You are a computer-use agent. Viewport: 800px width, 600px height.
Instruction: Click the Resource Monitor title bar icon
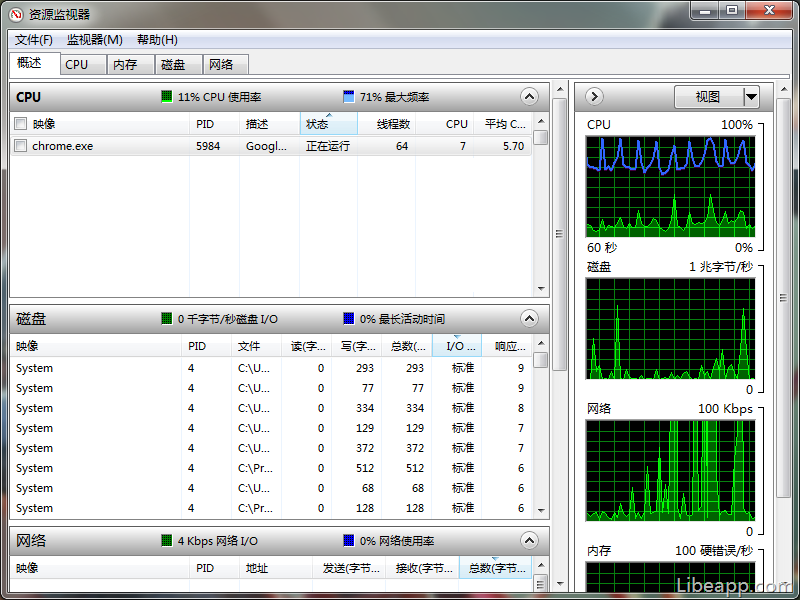15,14
